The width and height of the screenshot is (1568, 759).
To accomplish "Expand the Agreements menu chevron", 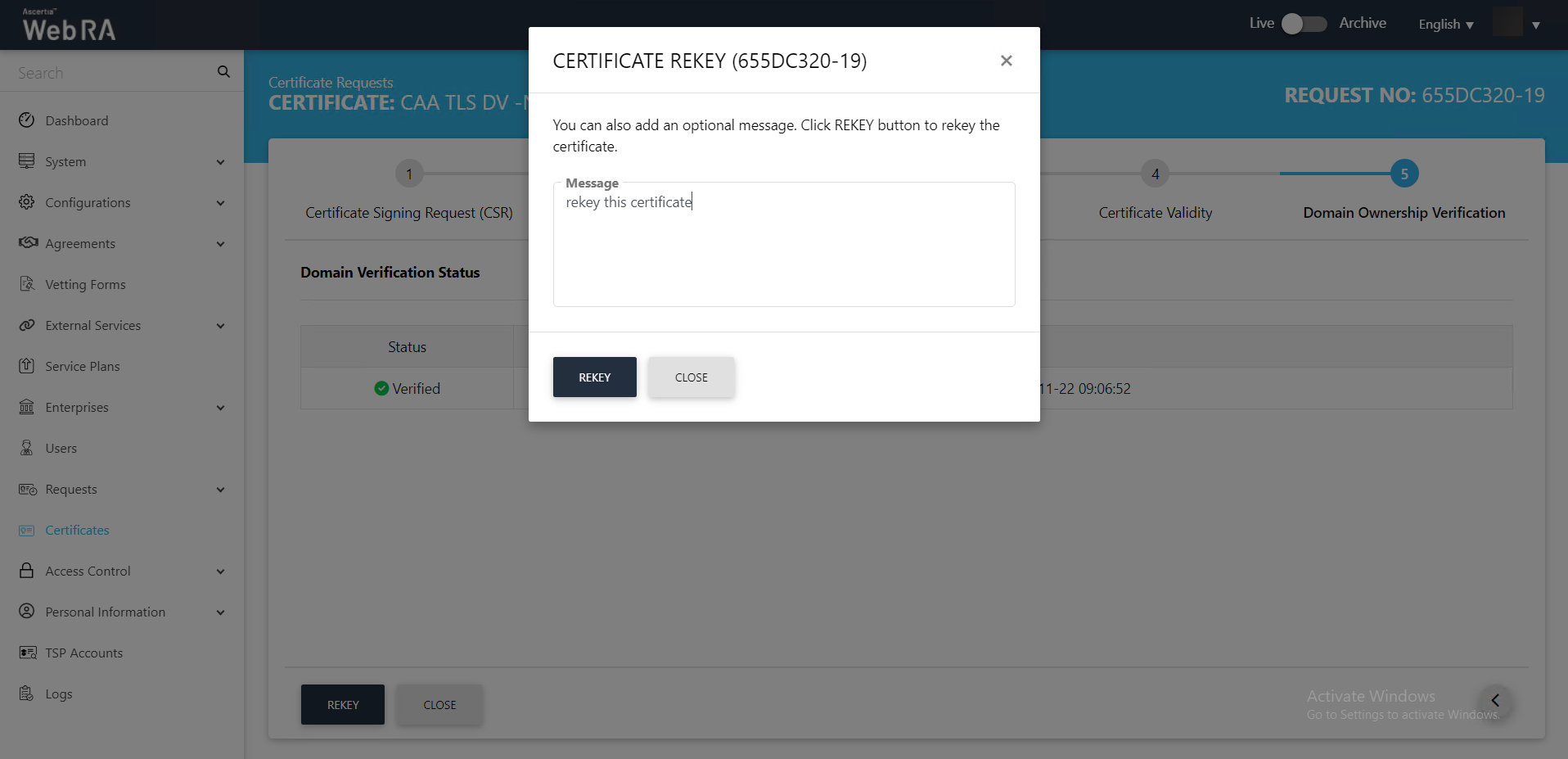I will 220,244.
